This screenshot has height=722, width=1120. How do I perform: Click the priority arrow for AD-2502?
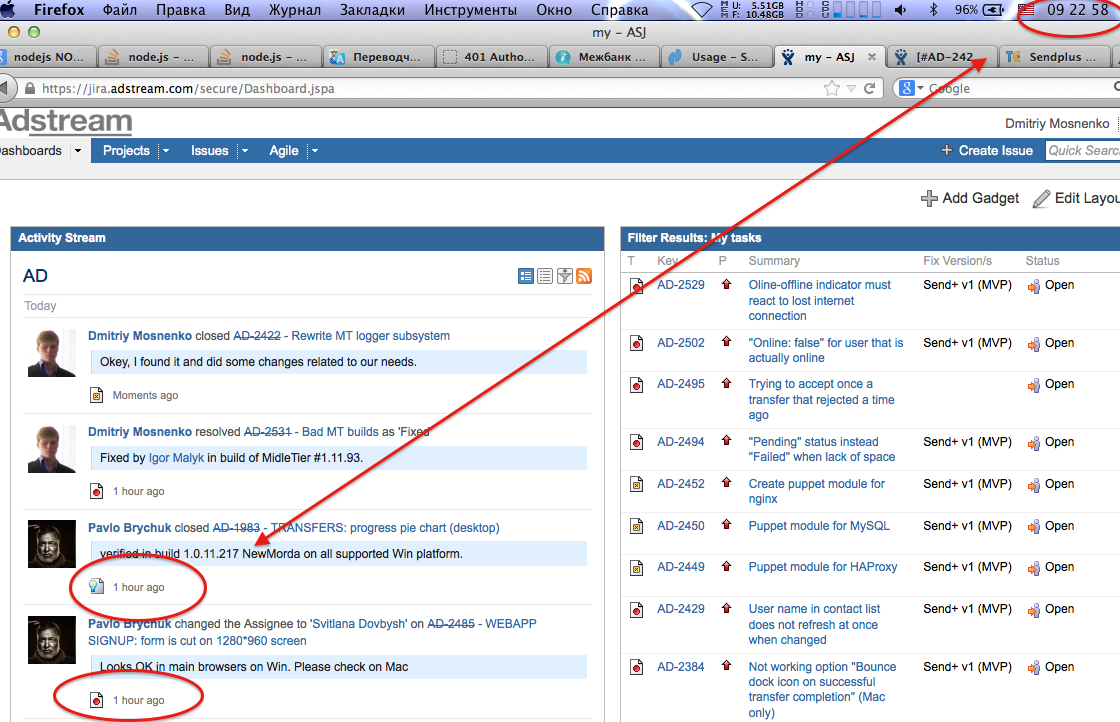pos(726,342)
